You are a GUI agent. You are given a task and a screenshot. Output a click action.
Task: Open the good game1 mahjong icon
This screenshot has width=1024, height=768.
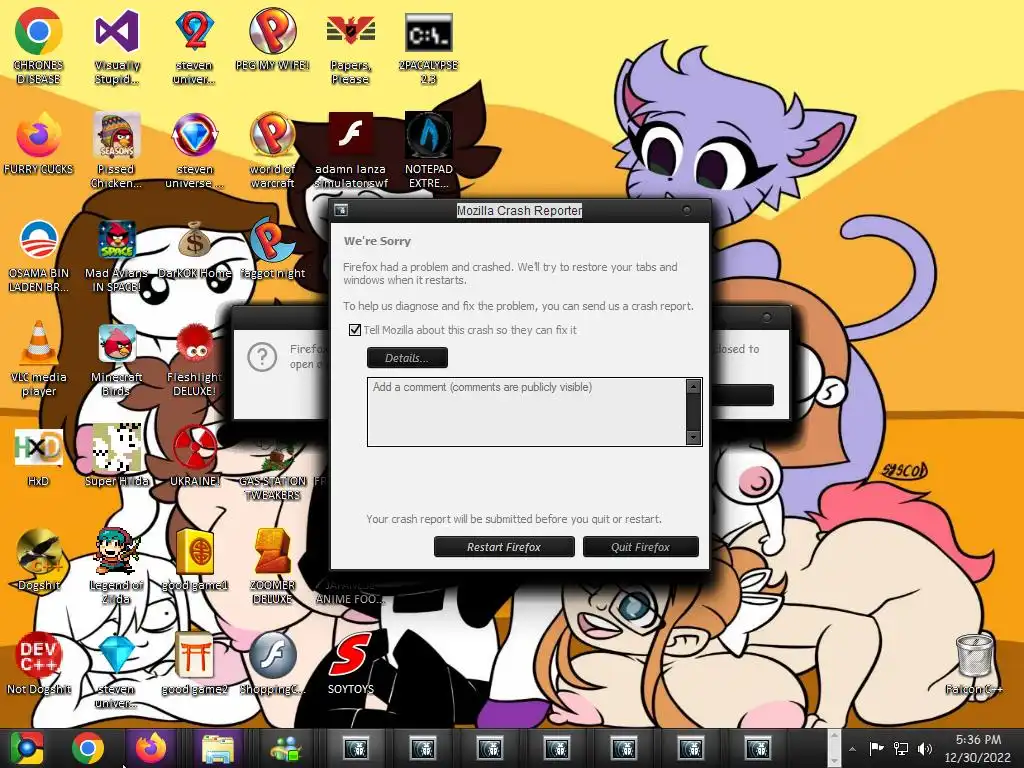tap(195, 560)
